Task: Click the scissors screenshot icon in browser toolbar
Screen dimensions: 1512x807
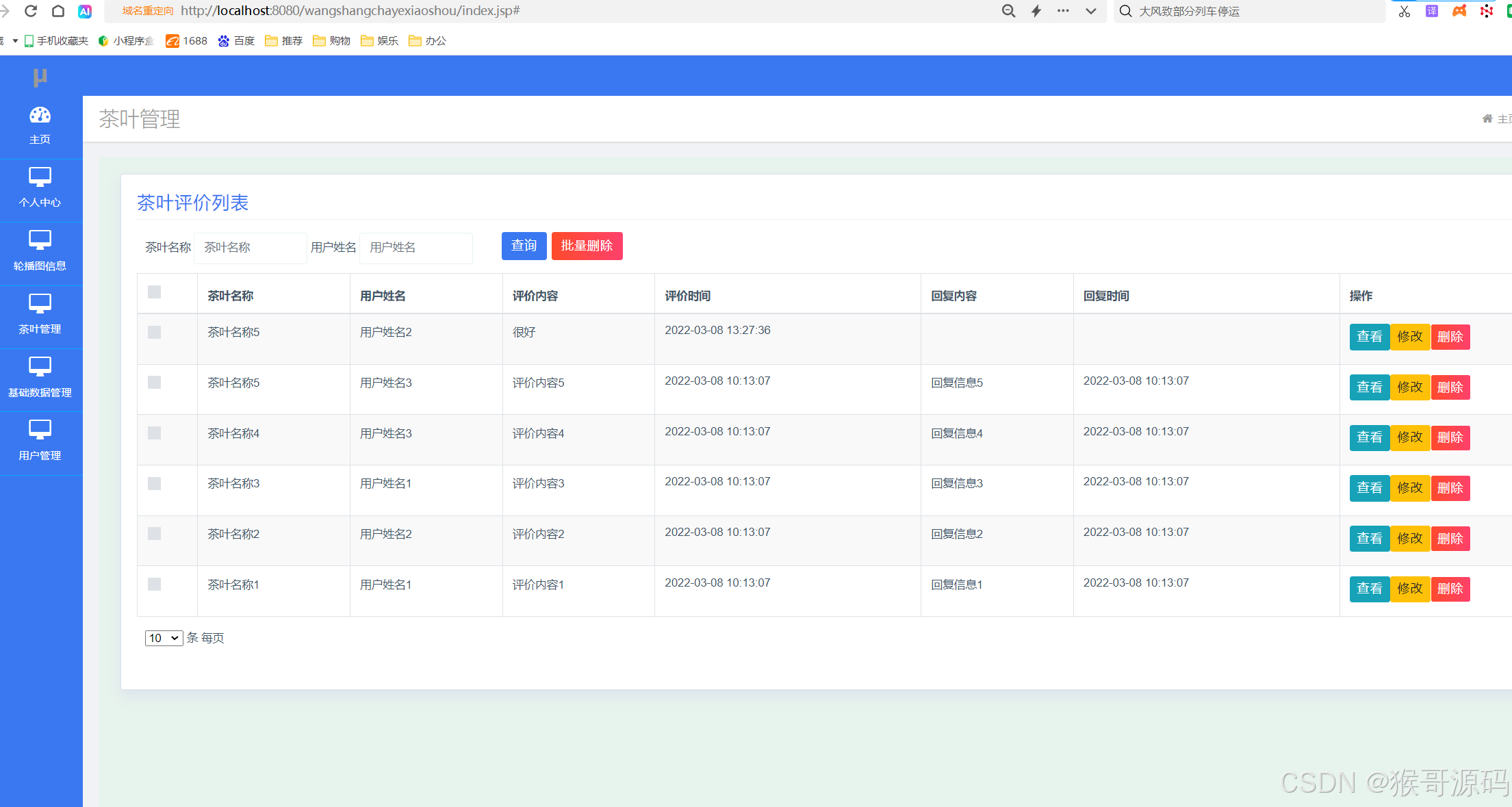Action: pos(1404,11)
